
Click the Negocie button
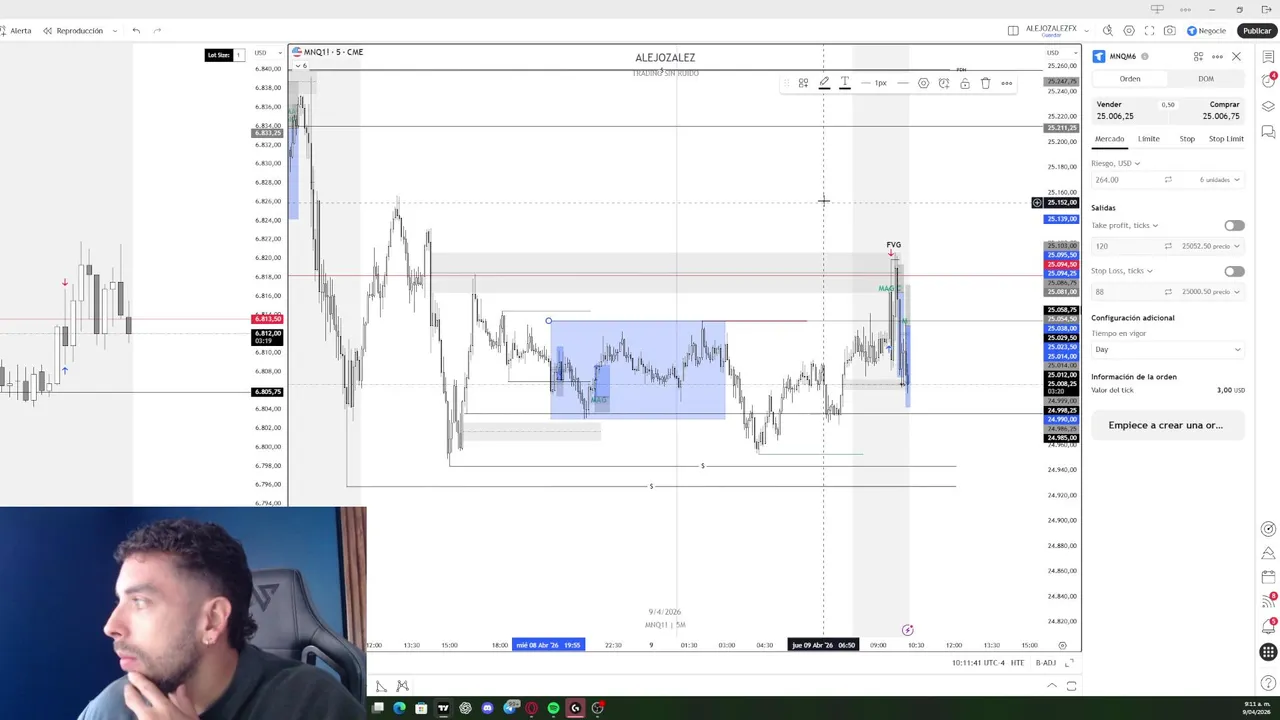point(1206,31)
